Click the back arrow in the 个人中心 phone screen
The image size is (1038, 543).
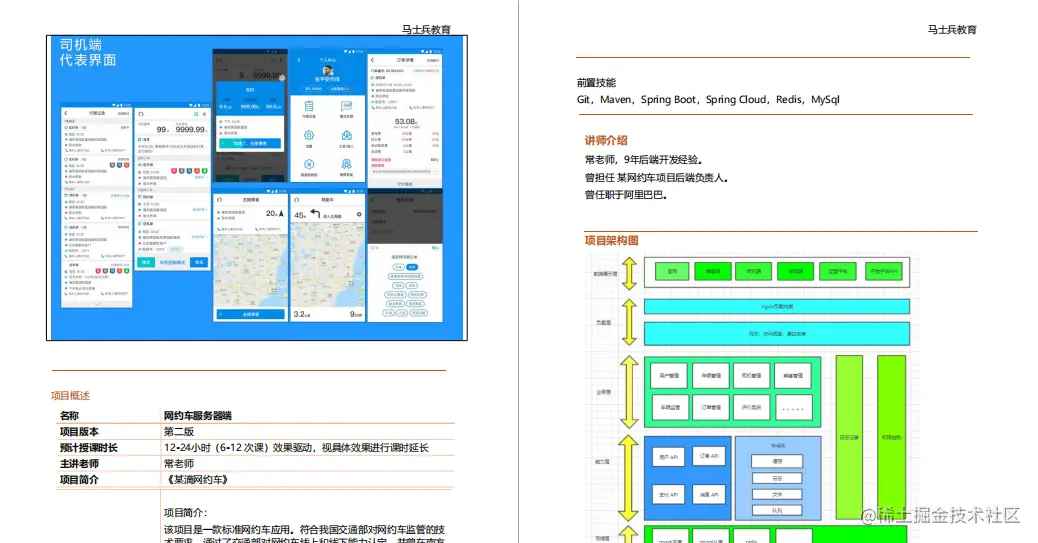click(299, 60)
